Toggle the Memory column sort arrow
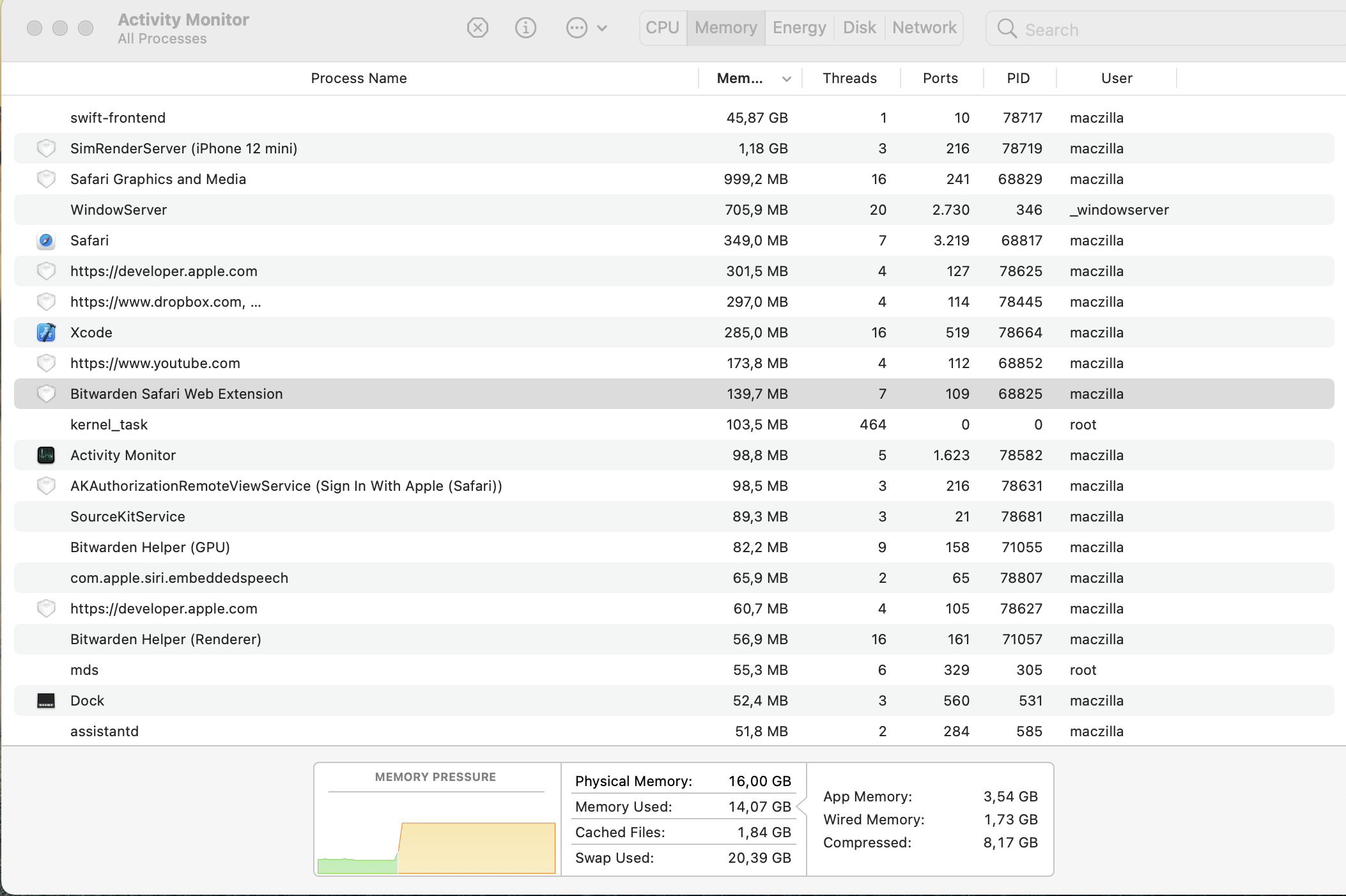This screenshot has width=1346, height=896. coord(786,79)
